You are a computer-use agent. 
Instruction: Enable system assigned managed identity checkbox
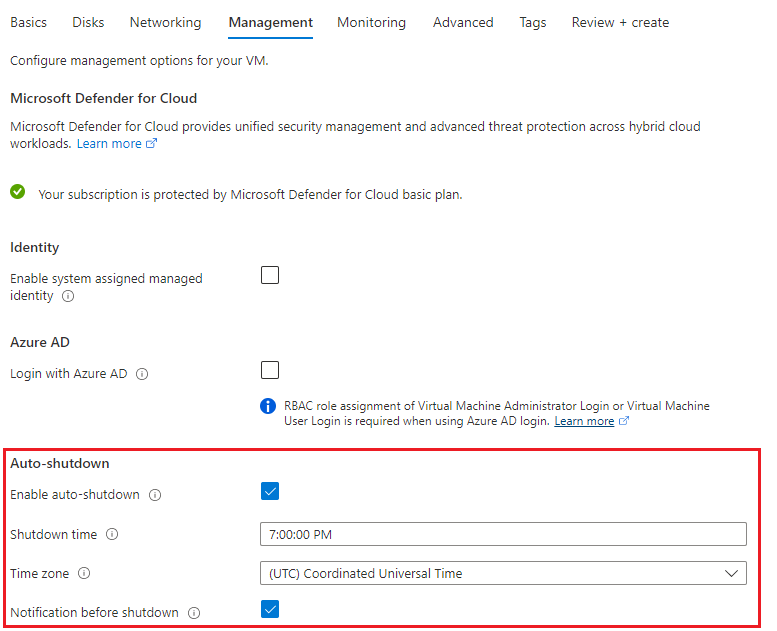tap(270, 276)
